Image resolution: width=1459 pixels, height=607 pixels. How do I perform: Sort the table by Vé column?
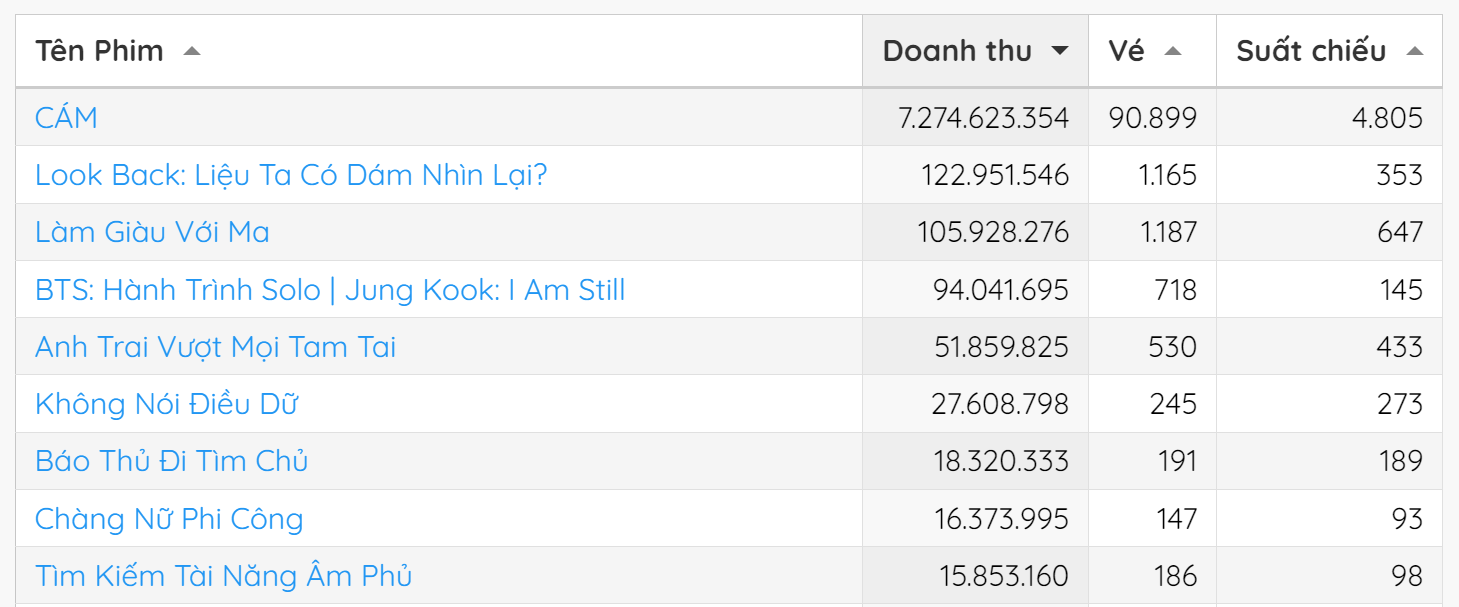coord(1130,50)
